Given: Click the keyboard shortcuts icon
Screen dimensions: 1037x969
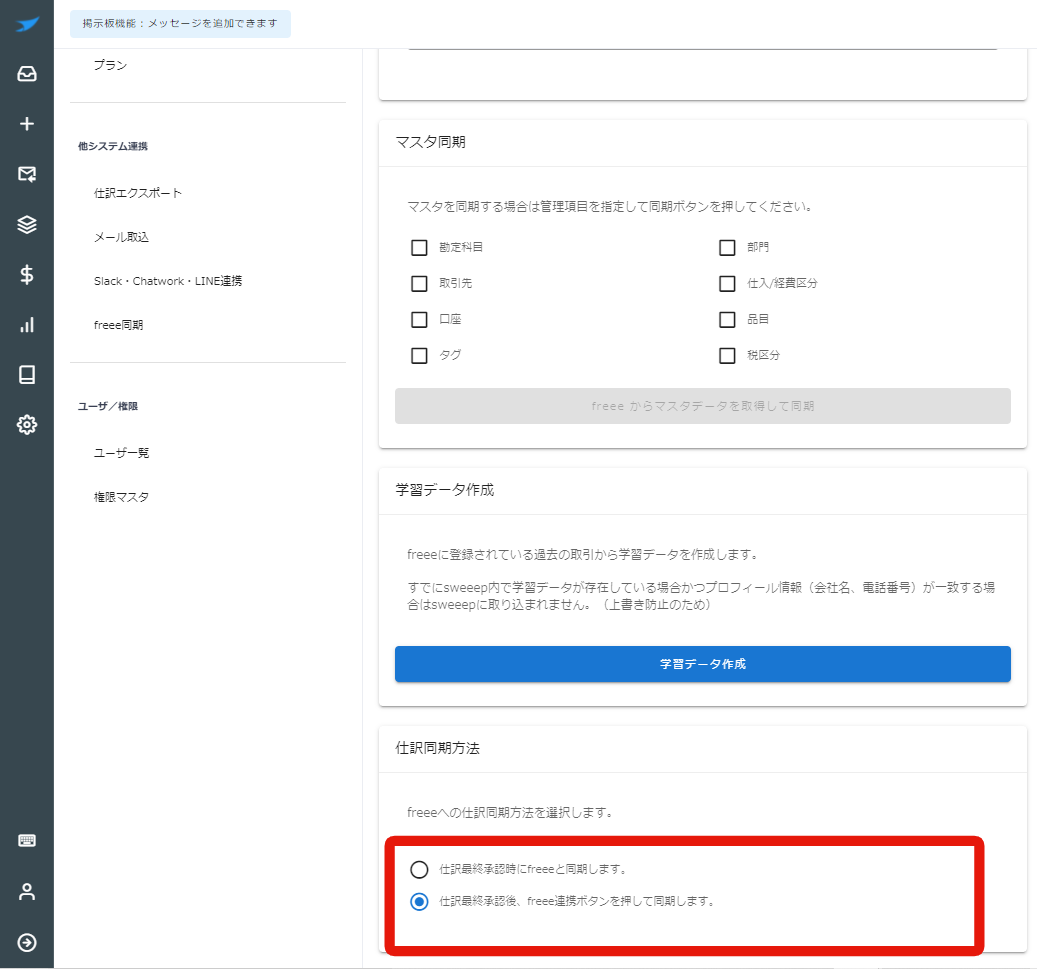Looking at the screenshot, I should point(27,841).
